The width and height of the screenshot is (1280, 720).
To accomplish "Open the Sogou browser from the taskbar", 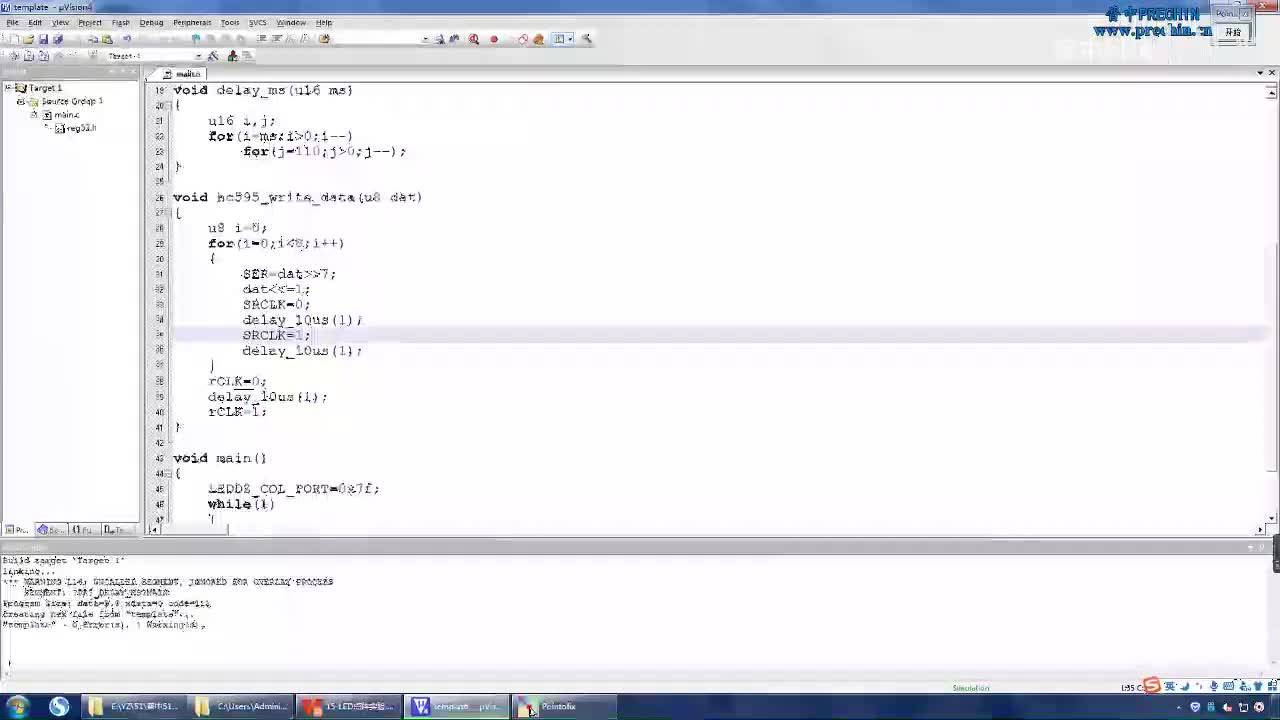I will point(59,706).
